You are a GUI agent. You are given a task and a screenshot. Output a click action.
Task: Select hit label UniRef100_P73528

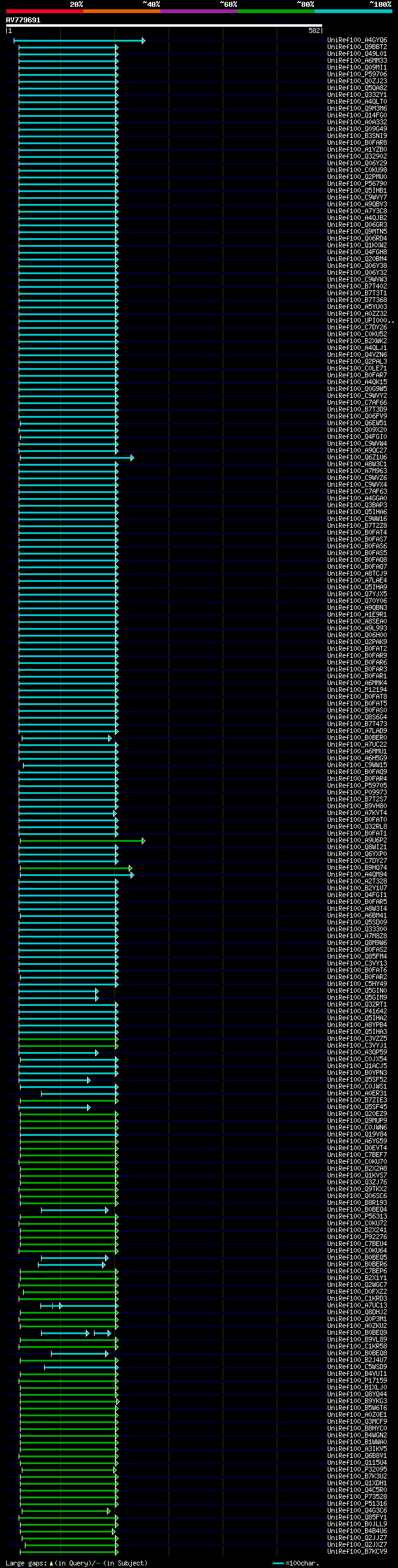click(357, 1497)
